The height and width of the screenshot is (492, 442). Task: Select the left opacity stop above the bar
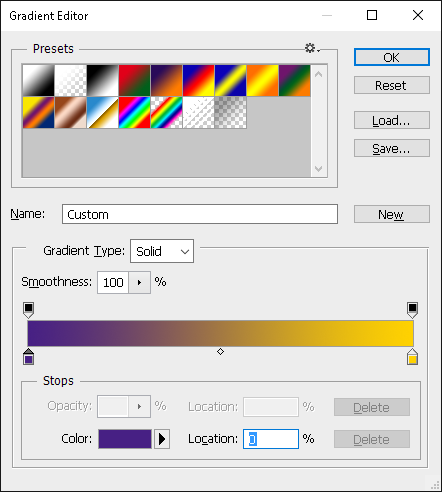29,310
